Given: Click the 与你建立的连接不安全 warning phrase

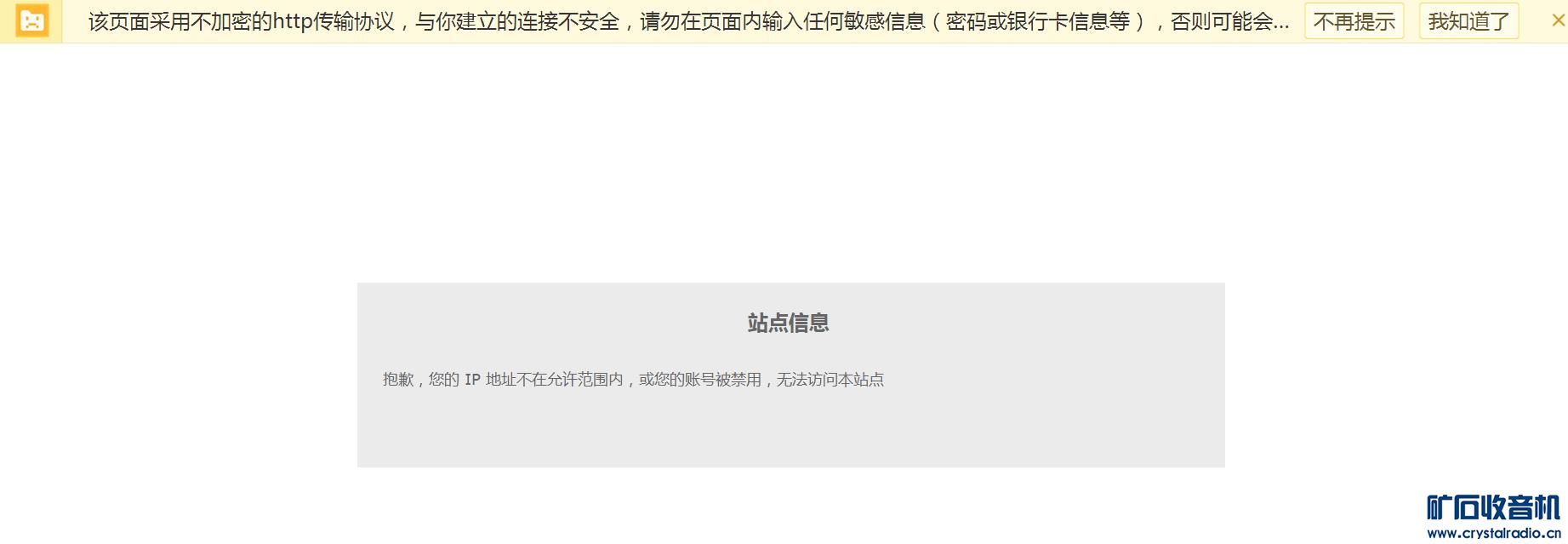Looking at the screenshot, I should 517,21.
